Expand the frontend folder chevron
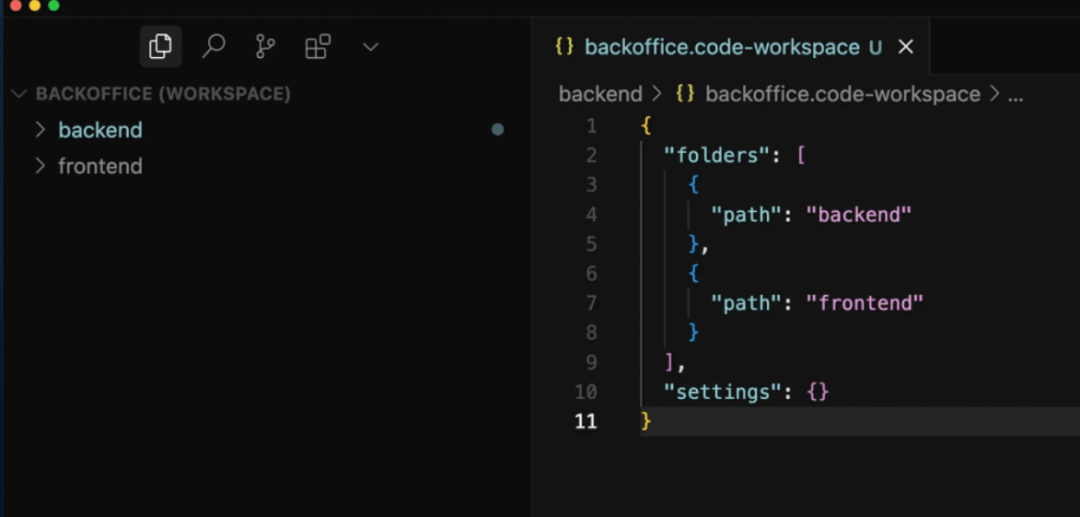Viewport: 1080px width, 517px height. [40, 166]
